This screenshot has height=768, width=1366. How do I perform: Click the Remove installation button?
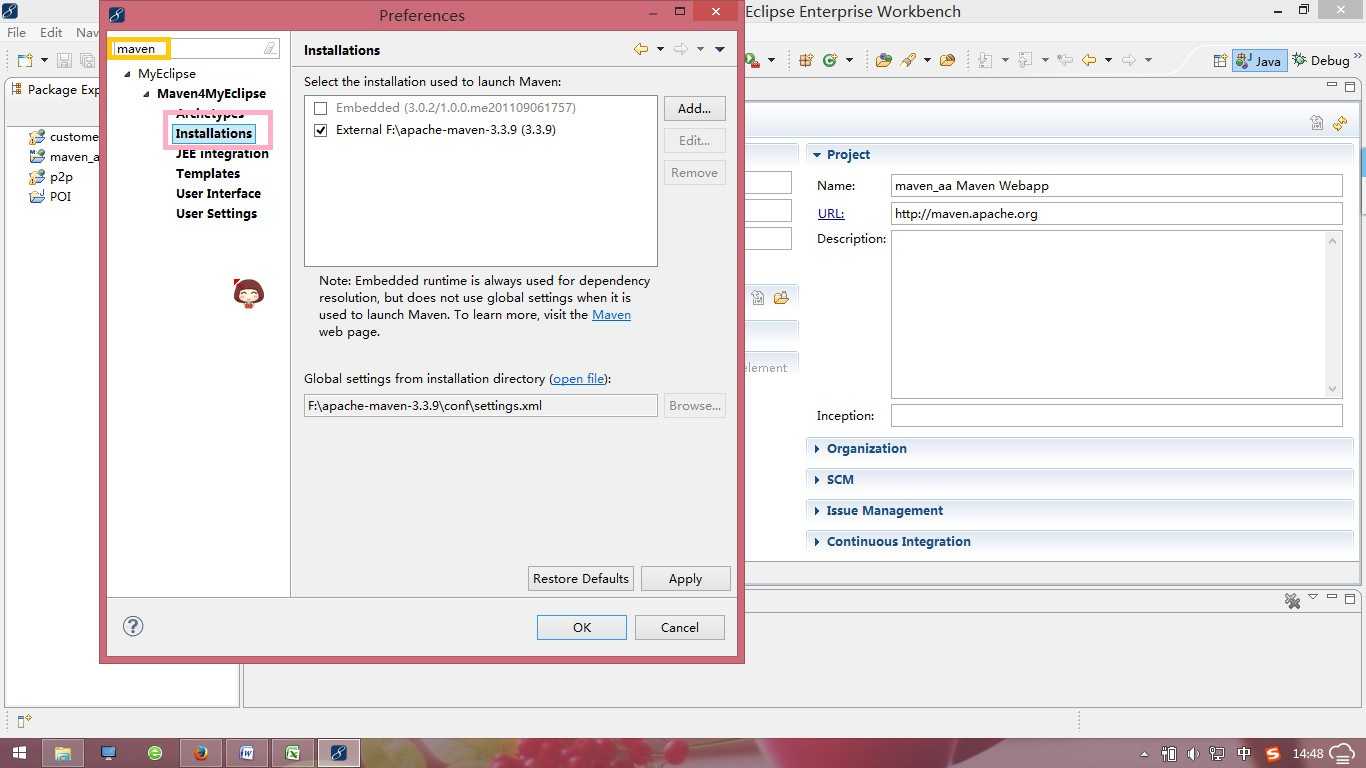pos(694,173)
